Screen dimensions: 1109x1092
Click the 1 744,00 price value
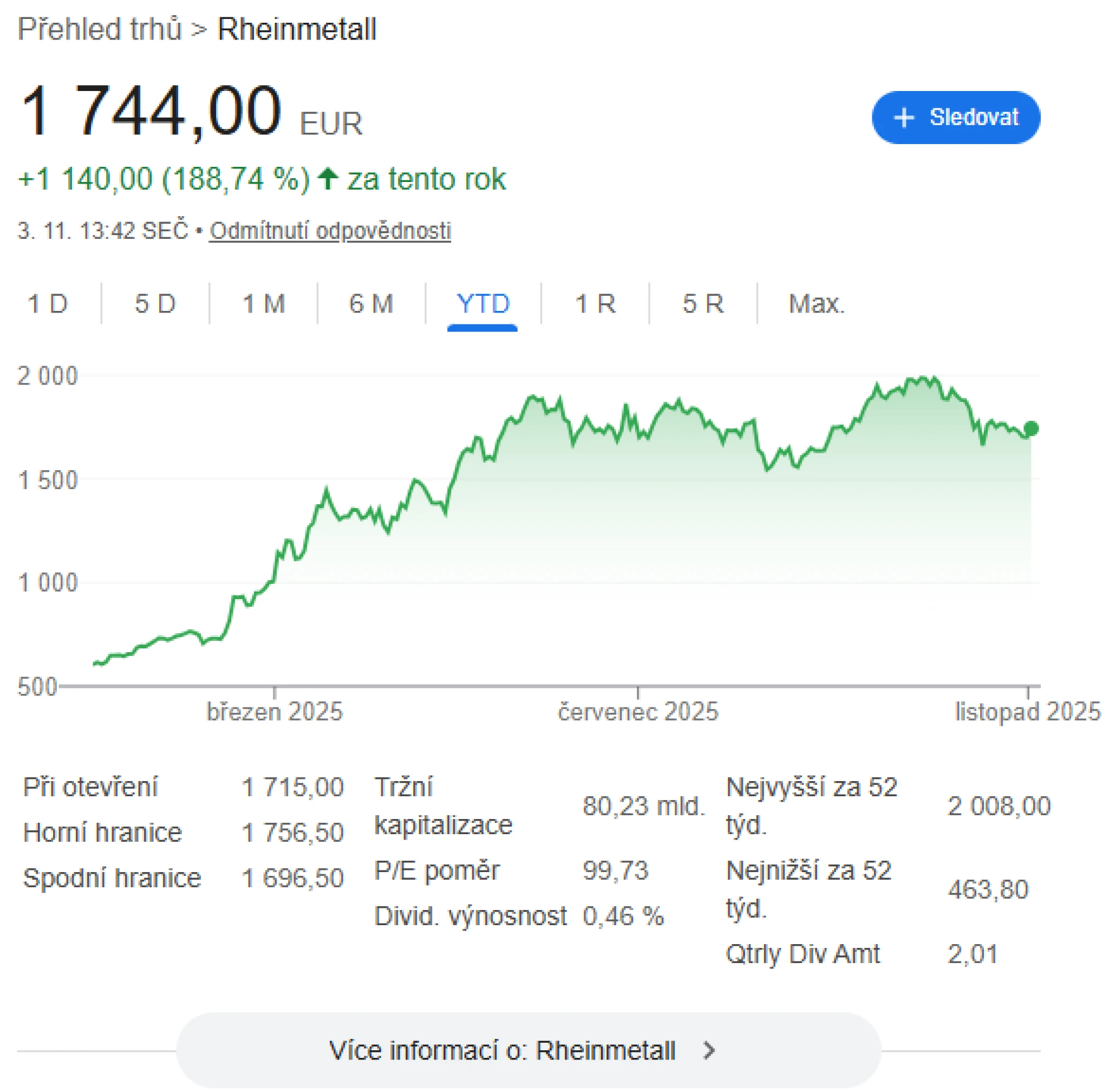click(x=151, y=110)
